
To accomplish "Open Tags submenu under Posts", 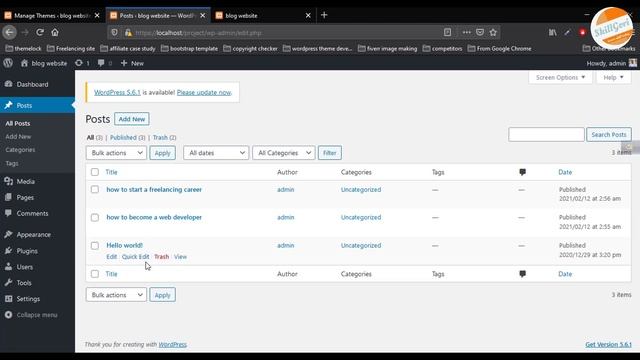I will click(x=12, y=163).
